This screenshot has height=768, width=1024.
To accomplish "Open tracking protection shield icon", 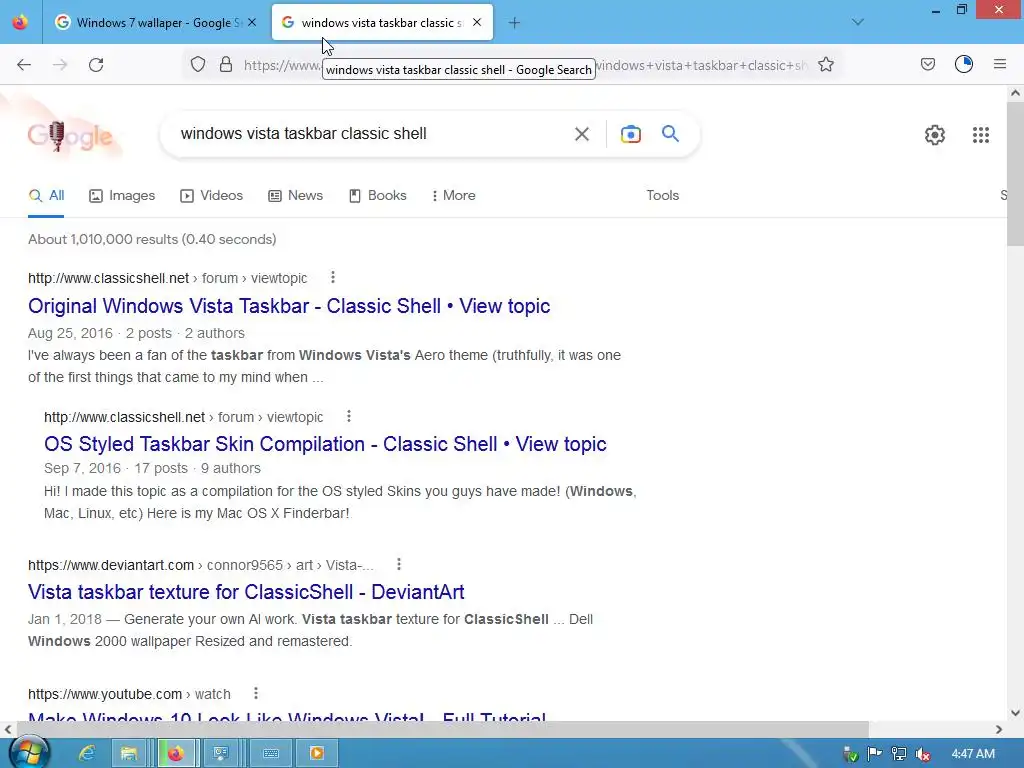I will pos(198,64).
